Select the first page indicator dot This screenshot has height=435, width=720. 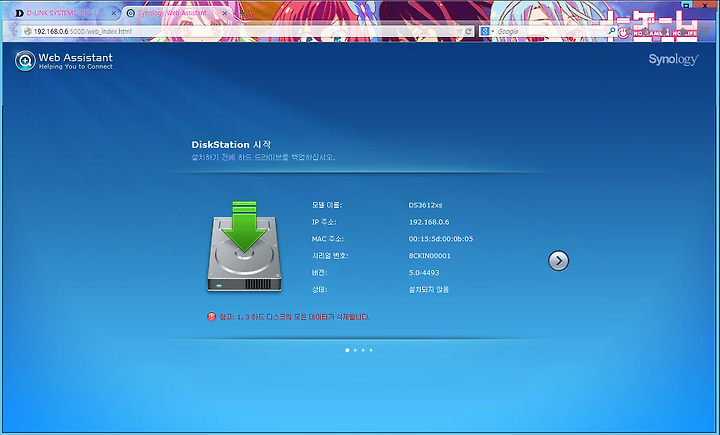(347, 350)
